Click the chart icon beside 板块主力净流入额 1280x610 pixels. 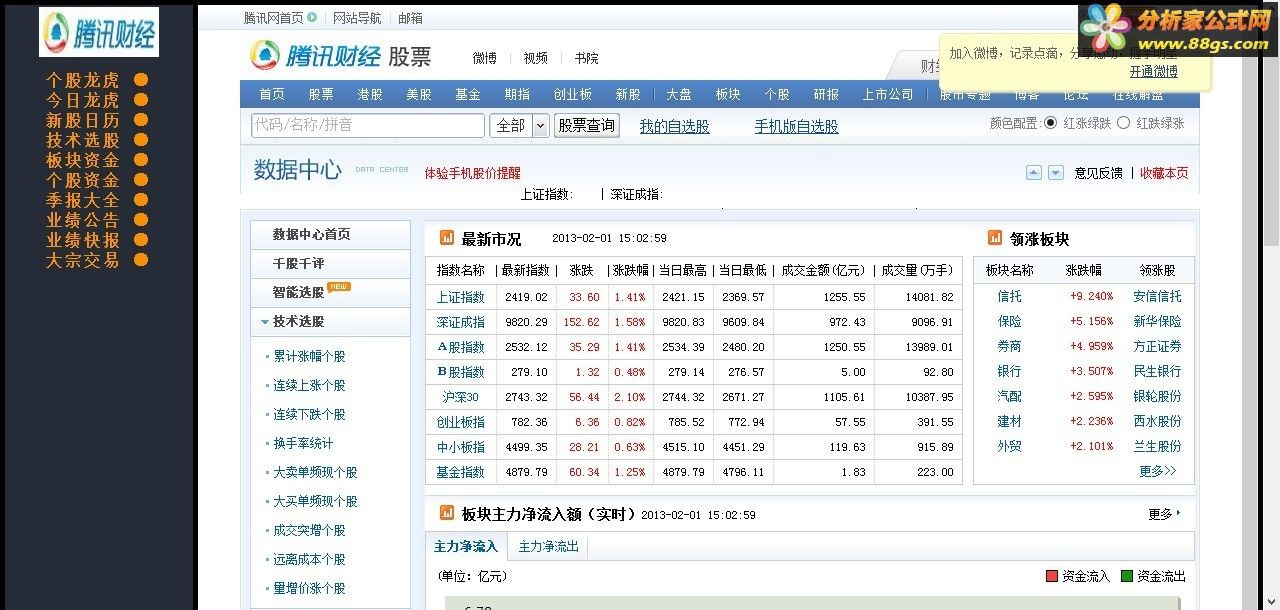click(446, 513)
